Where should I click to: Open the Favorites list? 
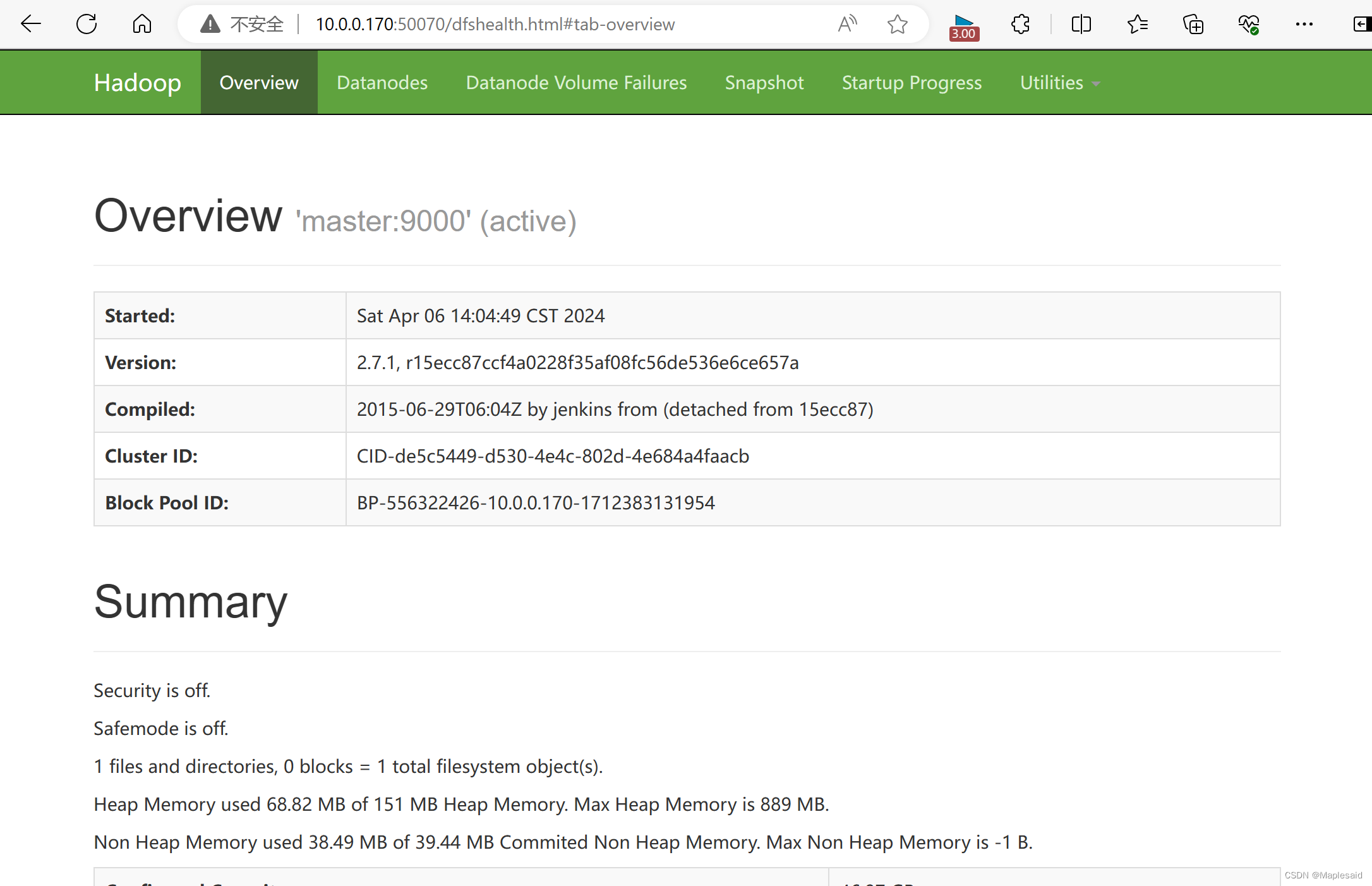pyautogui.click(x=1137, y=25)
